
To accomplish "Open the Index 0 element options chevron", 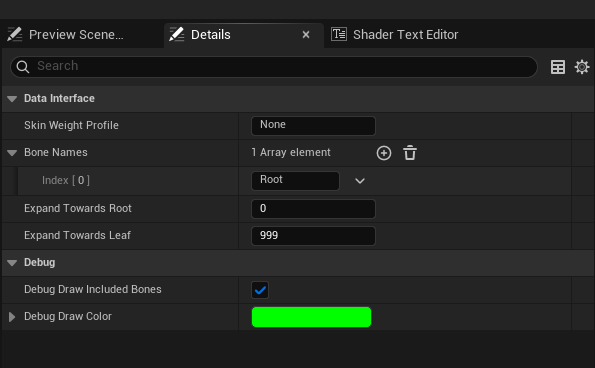I will tap(360, 181).
